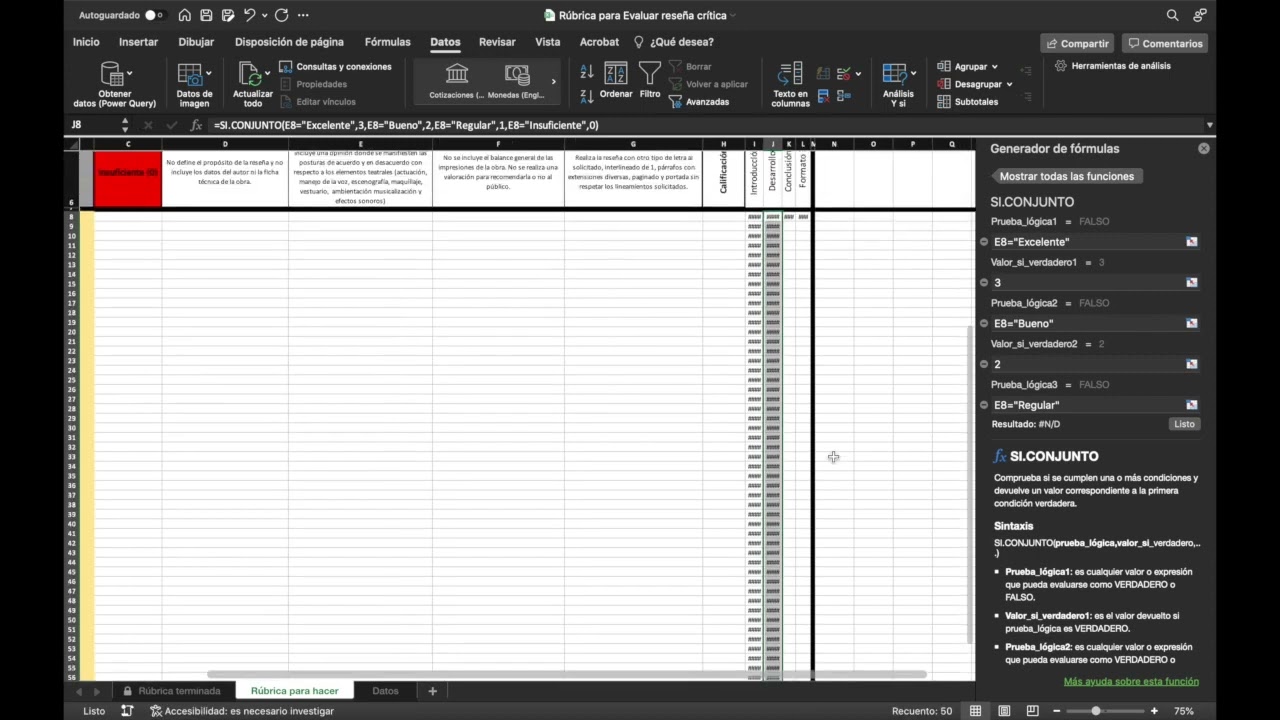Click the Name Box showing J8
1280x720 pixels.
coord(92,125)
